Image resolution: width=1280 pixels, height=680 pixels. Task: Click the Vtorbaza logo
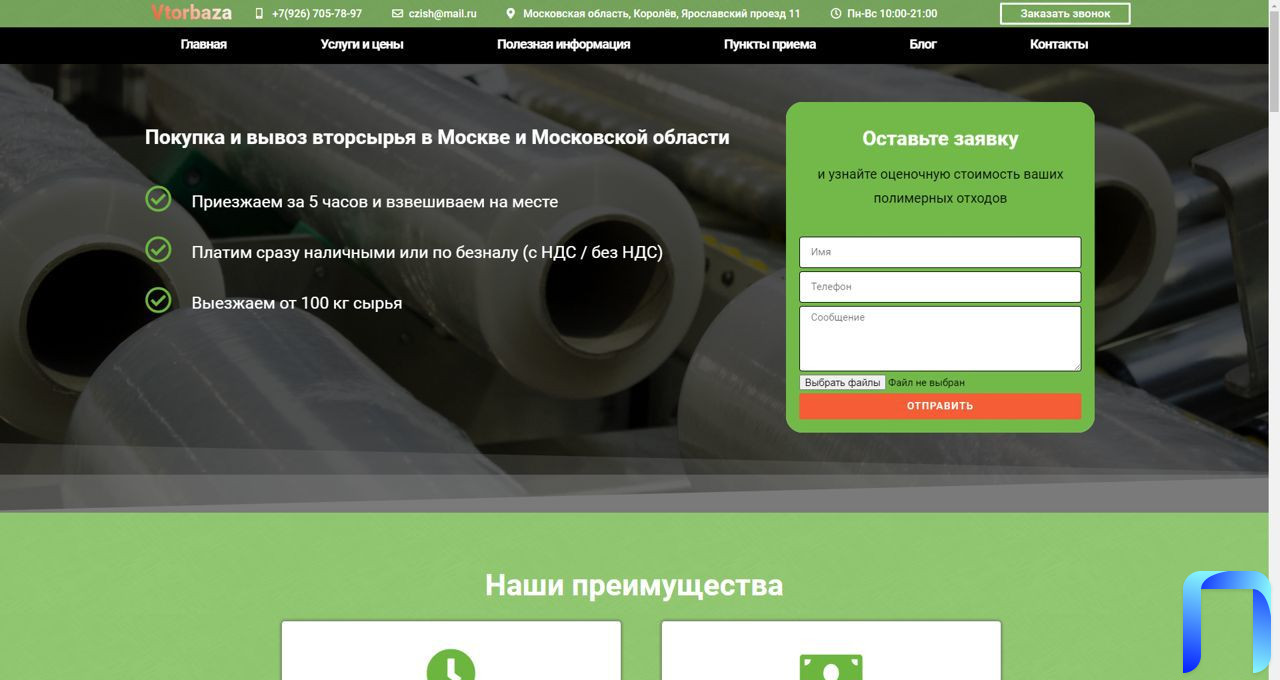191,13
